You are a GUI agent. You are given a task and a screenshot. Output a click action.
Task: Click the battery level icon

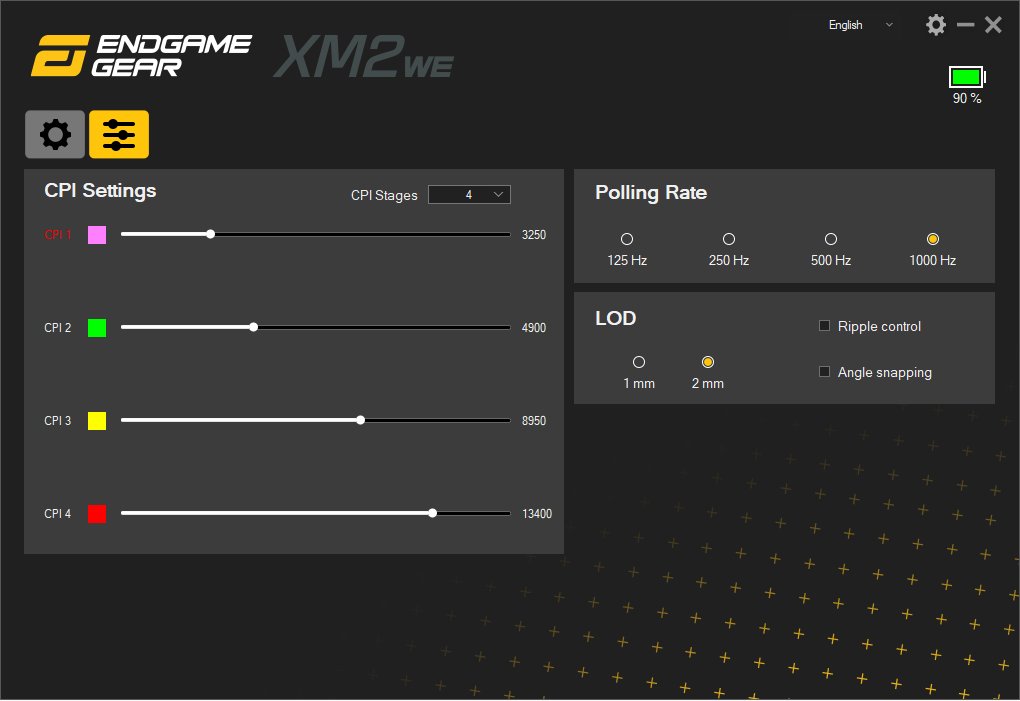pyautogui.click(x=966, y=77)
